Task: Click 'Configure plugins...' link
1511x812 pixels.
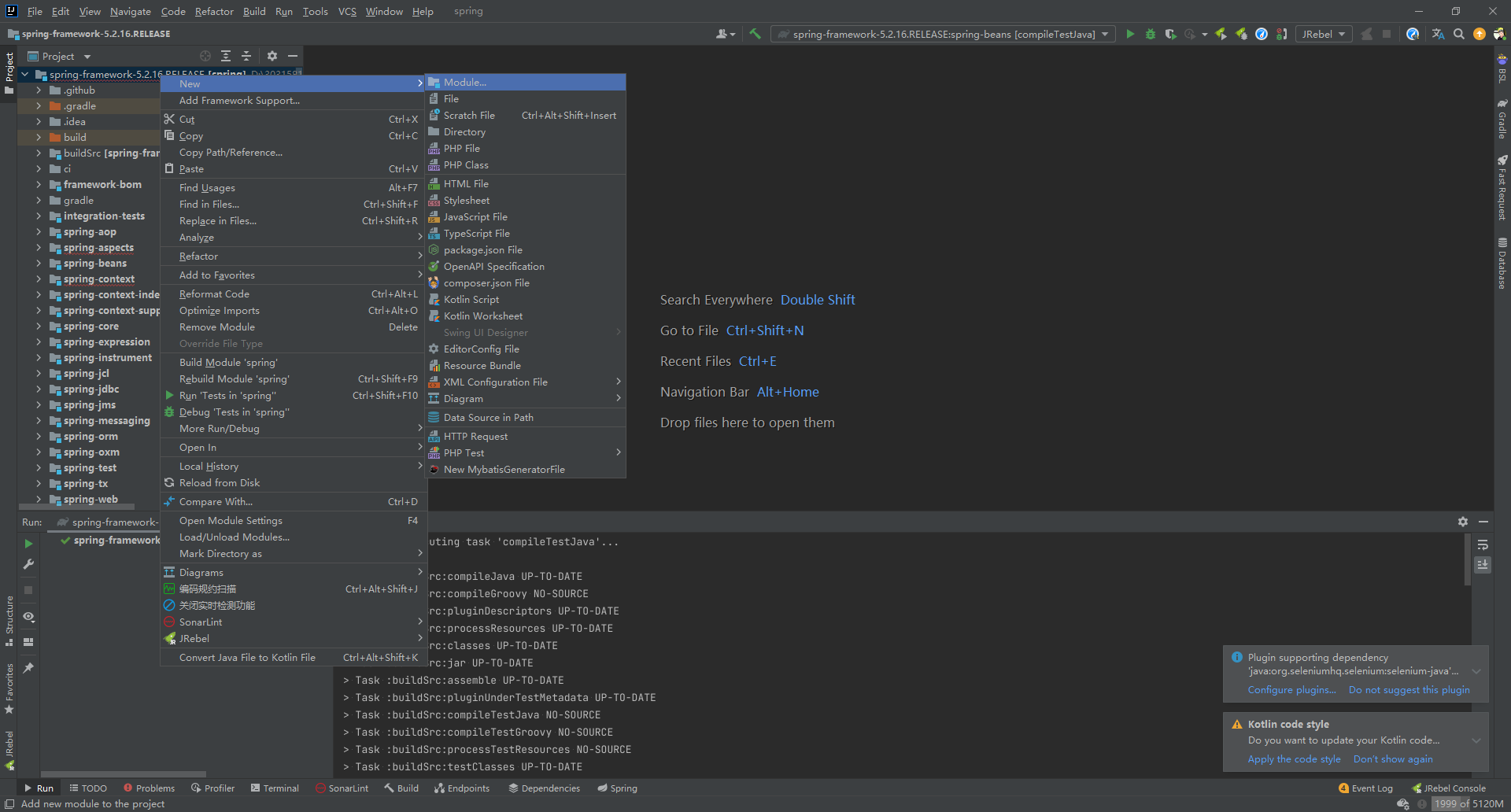Action: point(1292,690)
